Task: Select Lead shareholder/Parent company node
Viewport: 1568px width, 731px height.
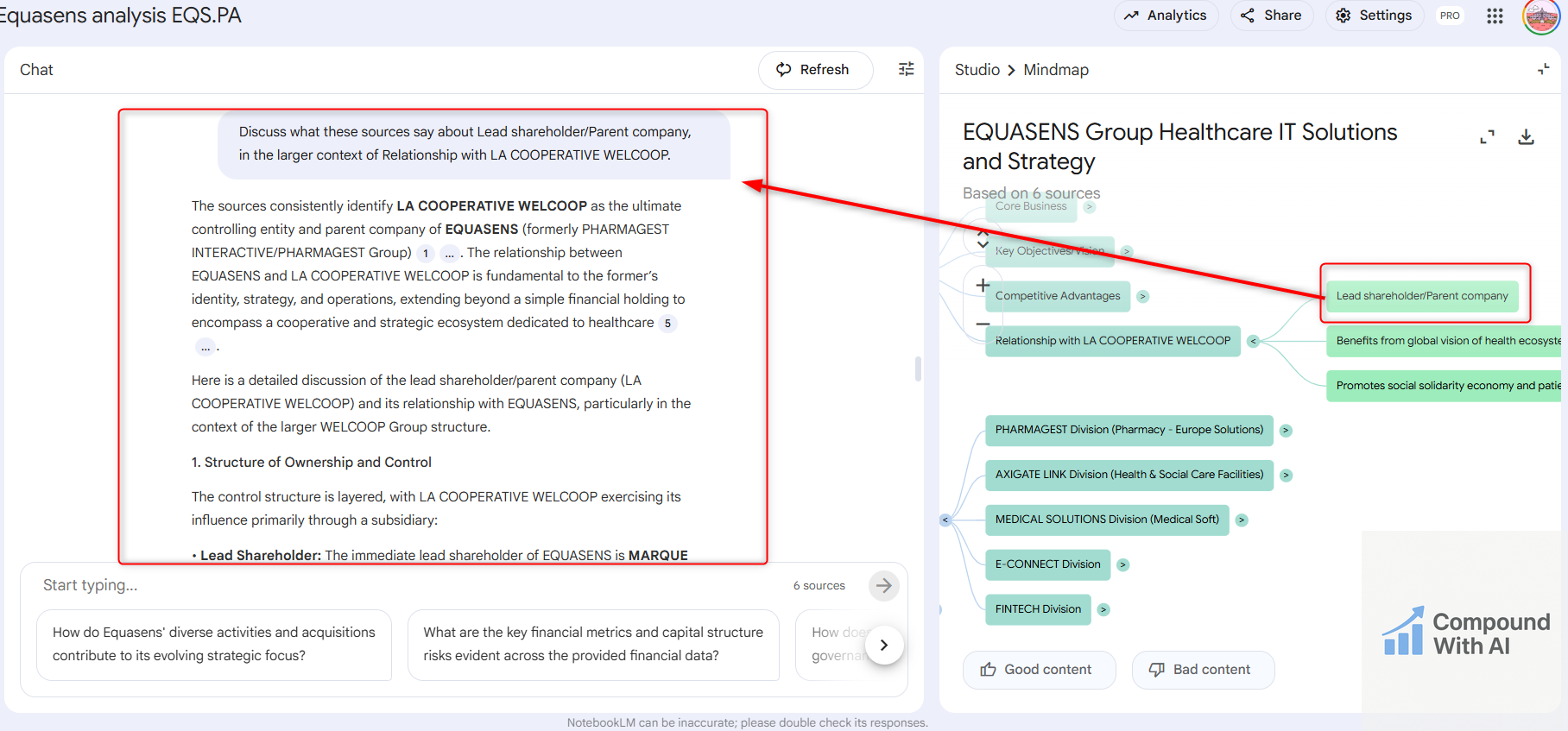Action: pyautogui.click(x=1422, y=296)
